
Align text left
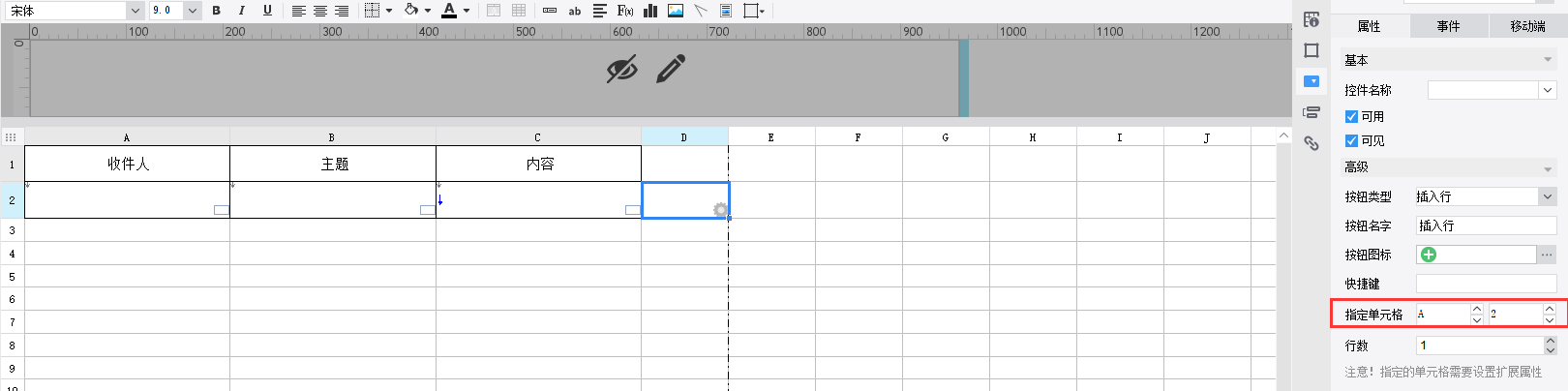(x=299, y=11)
